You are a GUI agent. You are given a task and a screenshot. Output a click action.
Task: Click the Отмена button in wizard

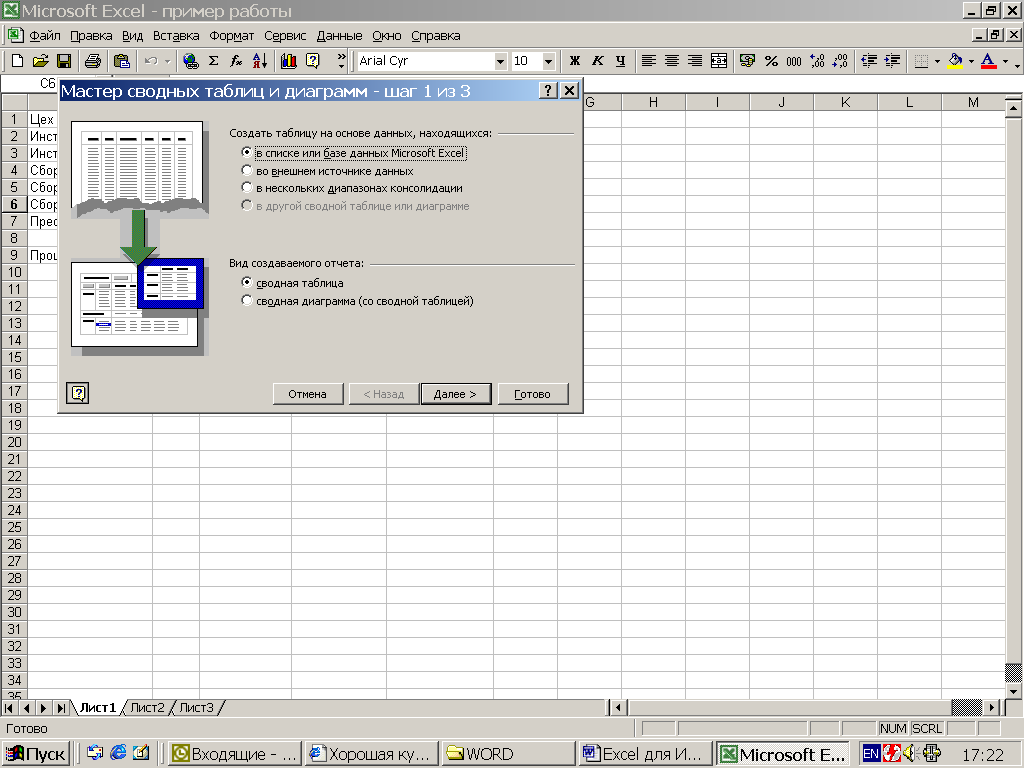tap(308, 394)
